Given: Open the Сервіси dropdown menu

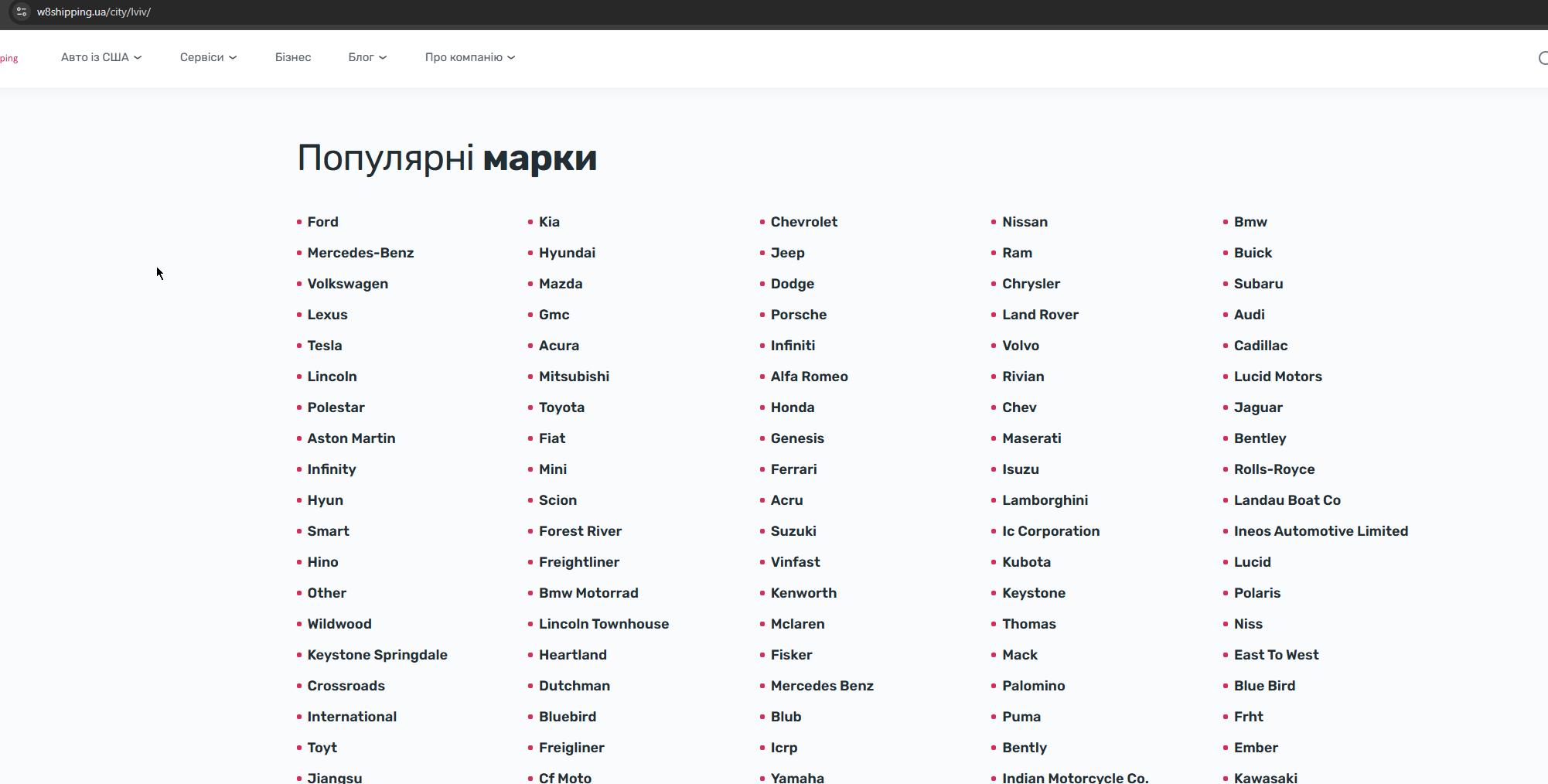Looking at the screenshot, I should pos(208,57).
